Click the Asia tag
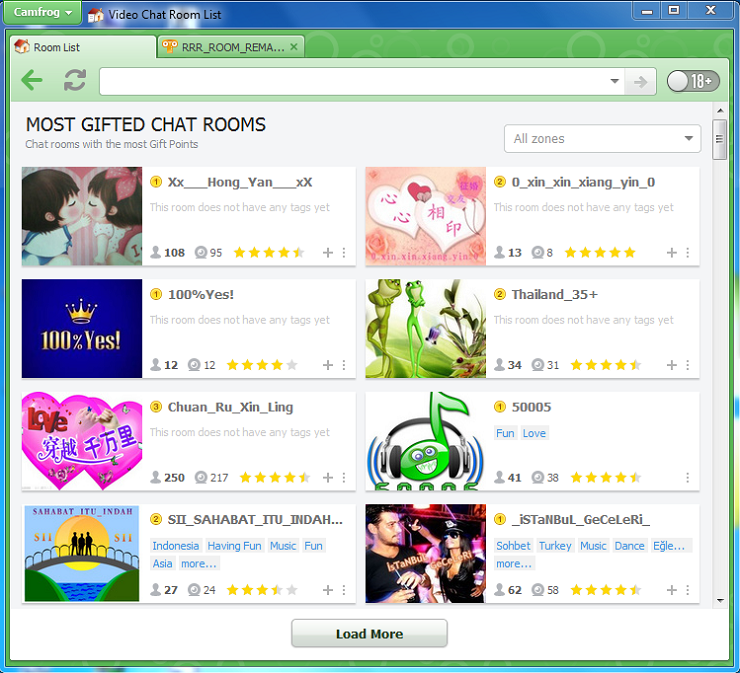Image resolution: width=740 pixels, height=673 pixels. (x=162, y=564)
